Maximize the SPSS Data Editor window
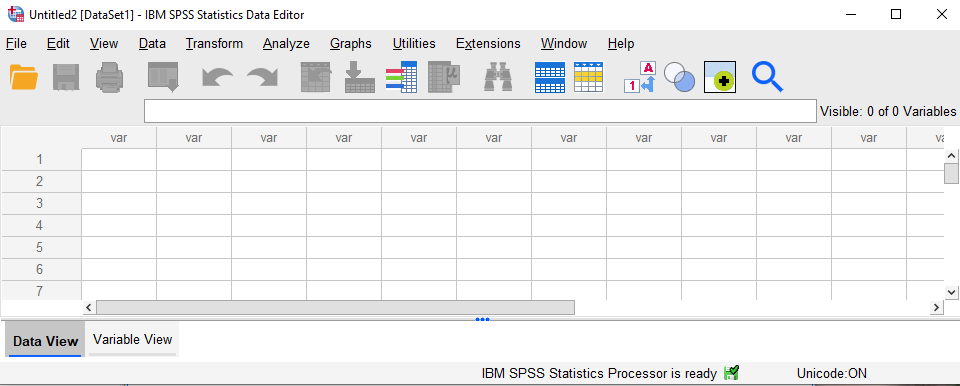The width and height of the screenshot is (960, 386). coord(896,14)
